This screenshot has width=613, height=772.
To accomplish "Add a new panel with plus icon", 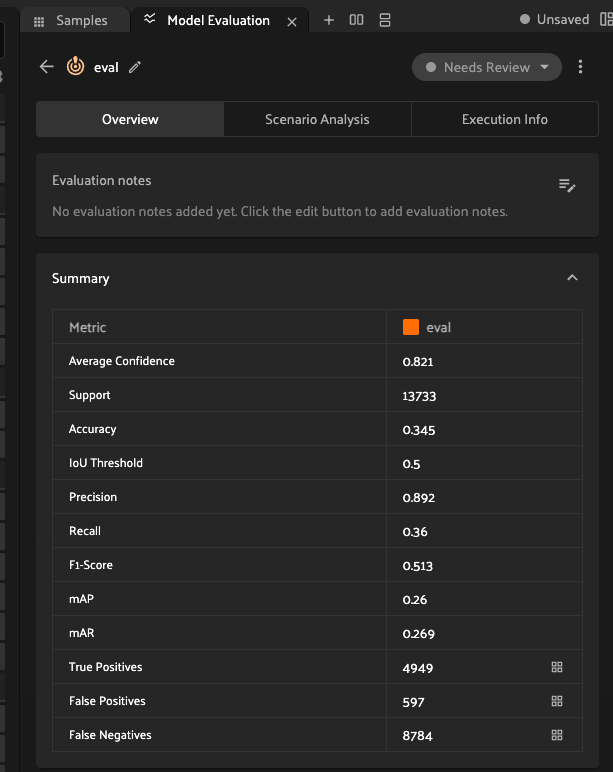I will coord(329,20).
